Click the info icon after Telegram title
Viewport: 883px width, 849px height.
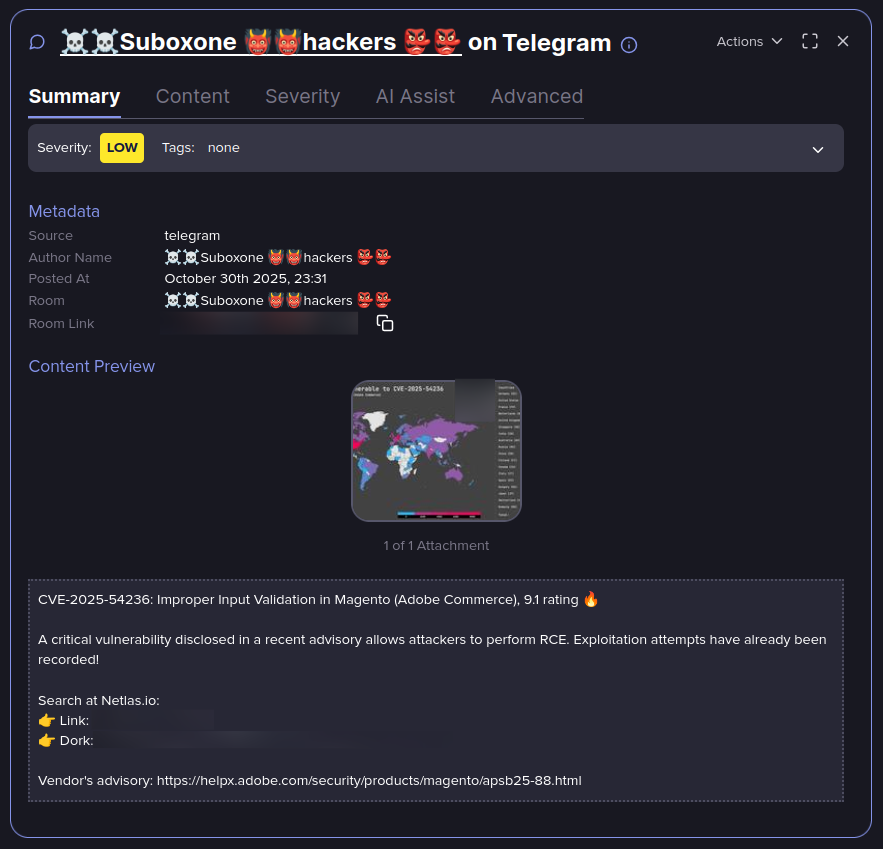tap(628, 44)
